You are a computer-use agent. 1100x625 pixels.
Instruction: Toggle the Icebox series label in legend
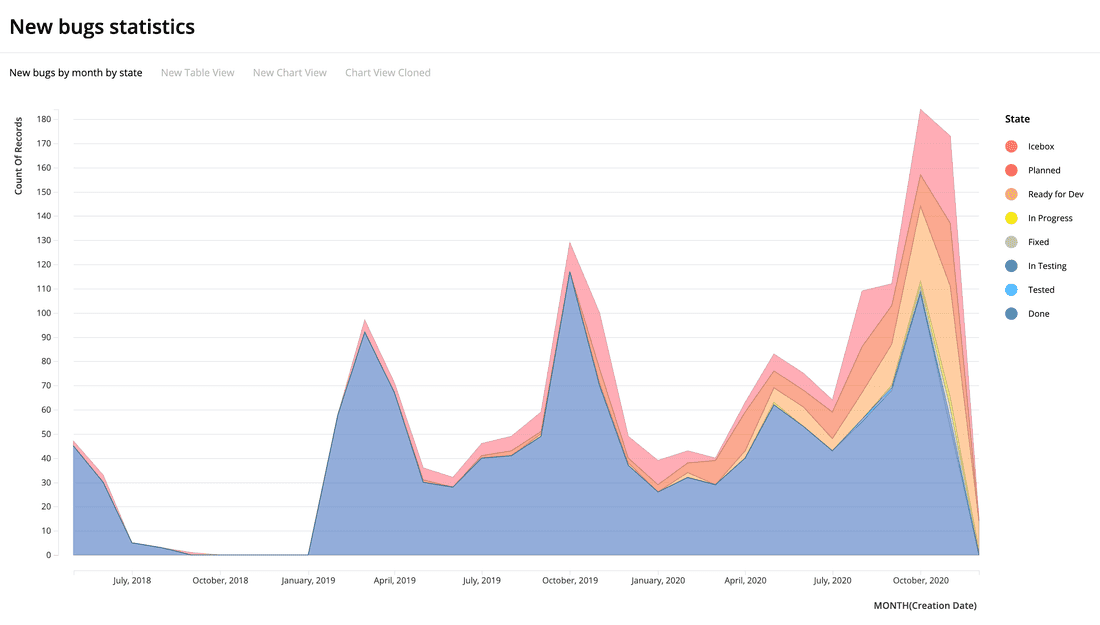[1041, 147]
